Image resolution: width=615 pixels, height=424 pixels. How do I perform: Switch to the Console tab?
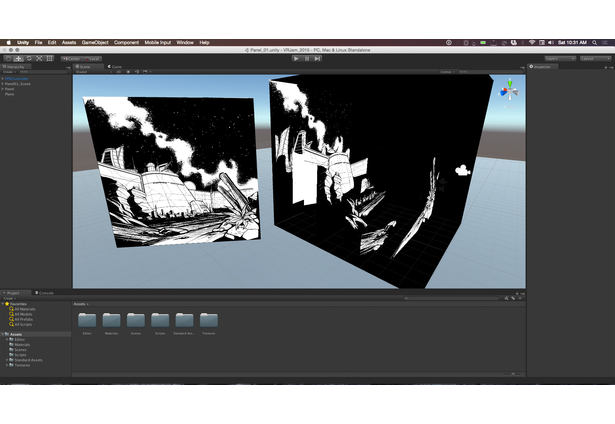[44, 293]
